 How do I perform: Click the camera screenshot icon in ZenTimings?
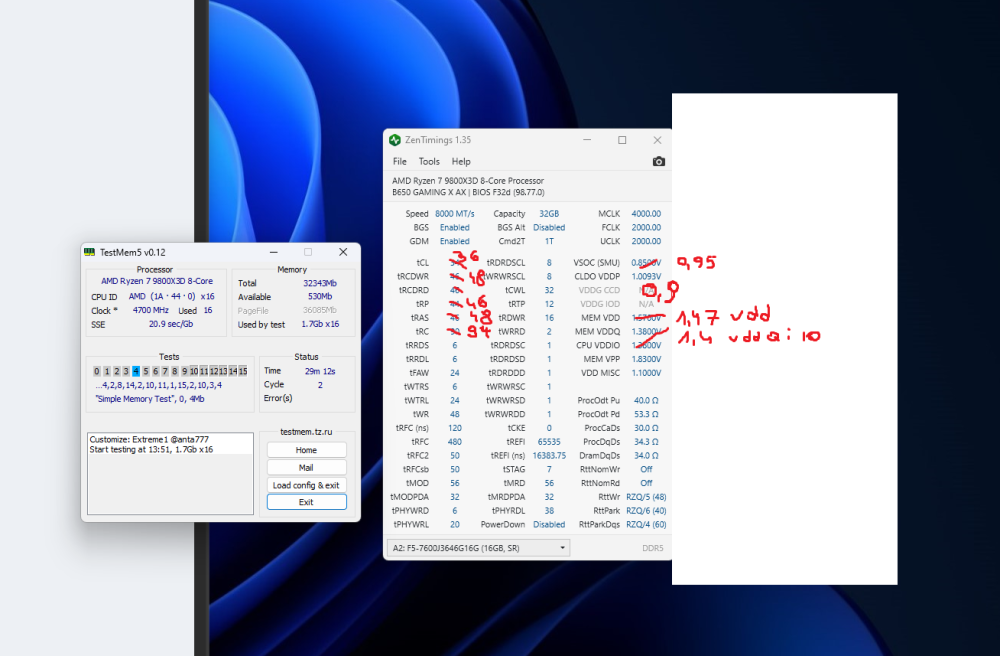point(658,161)
